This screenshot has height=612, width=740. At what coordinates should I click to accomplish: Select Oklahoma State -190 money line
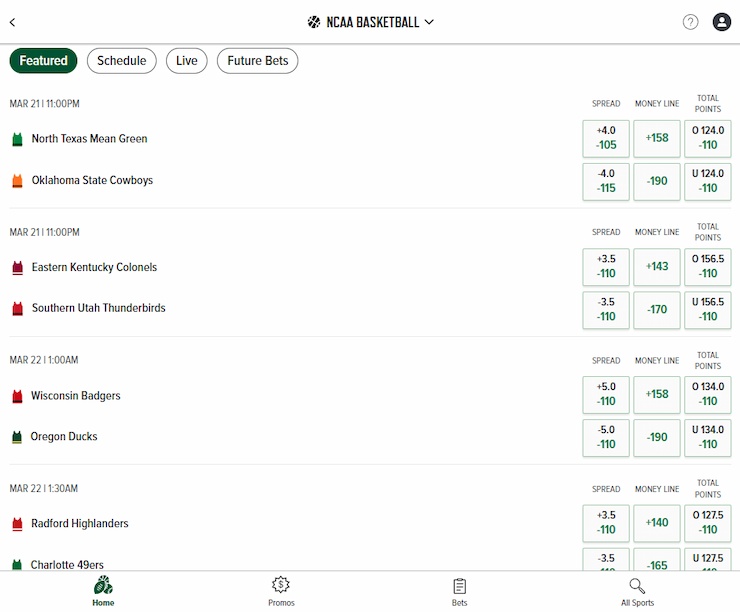pos(657,182)
